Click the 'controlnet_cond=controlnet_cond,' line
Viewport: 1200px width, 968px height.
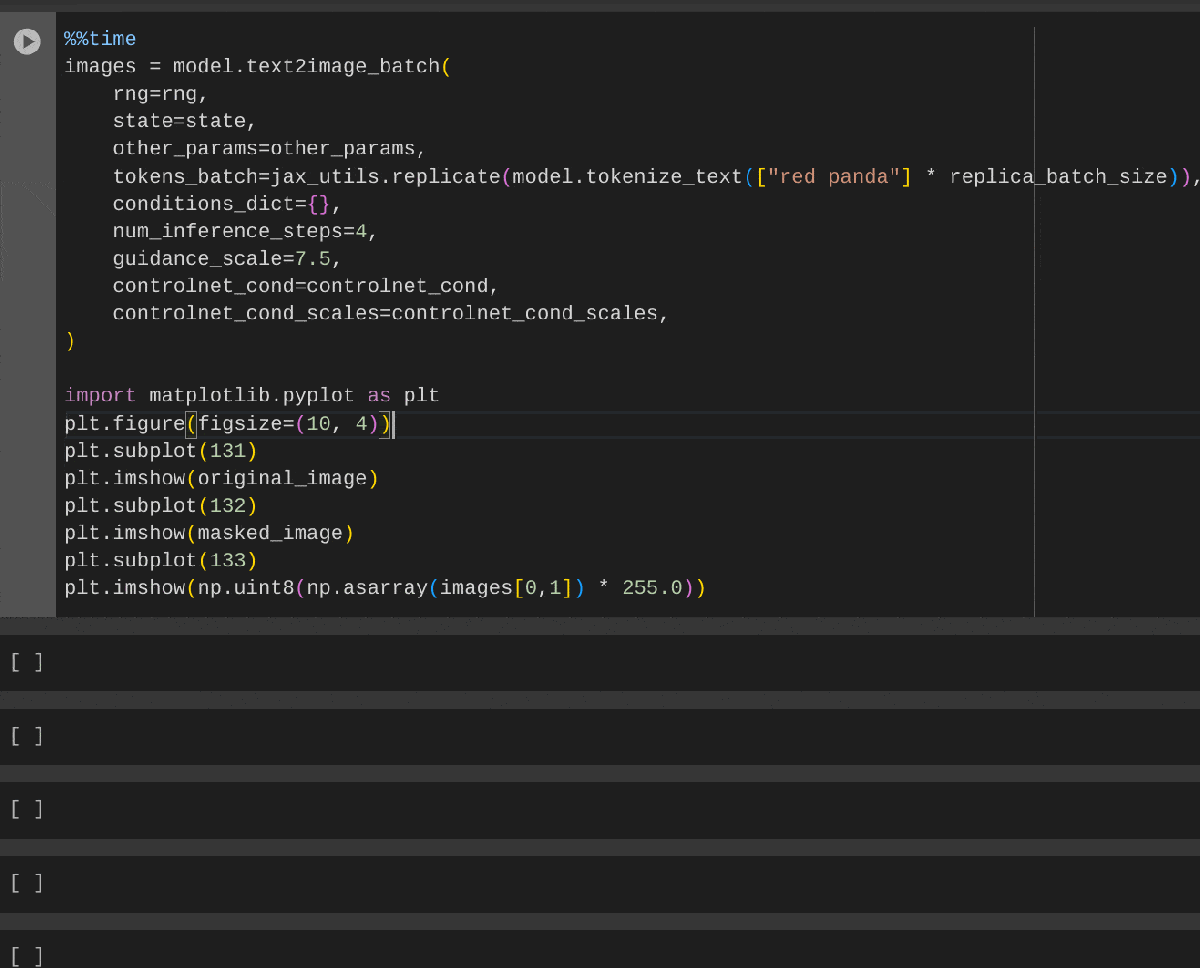[305, 286]
